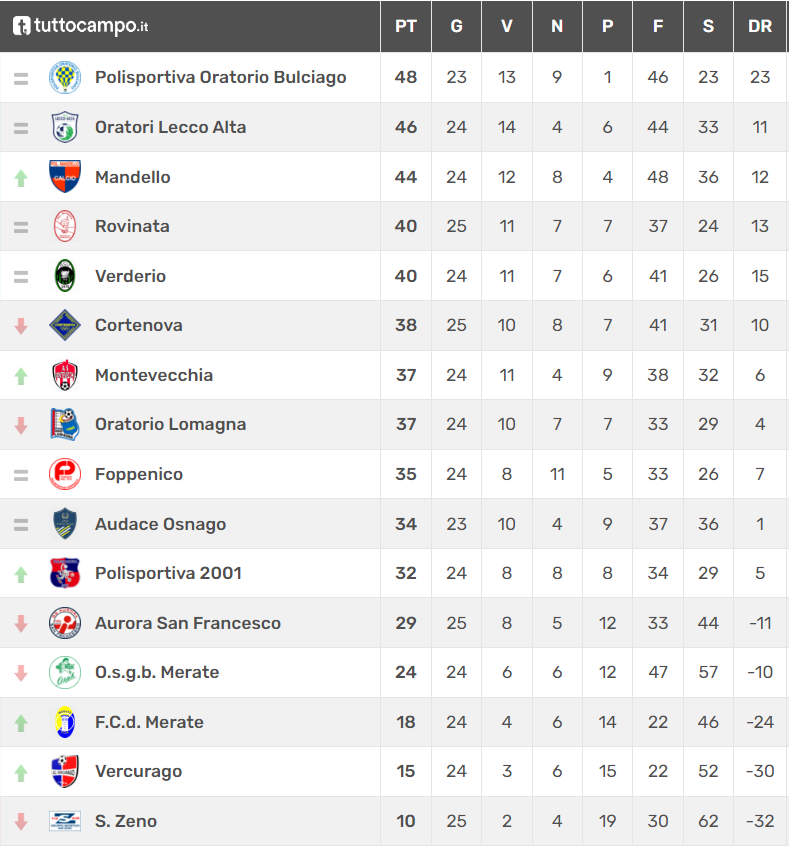
Task: Sort by the DR column header
Action: pyautogui.click(x=760, y=26)
